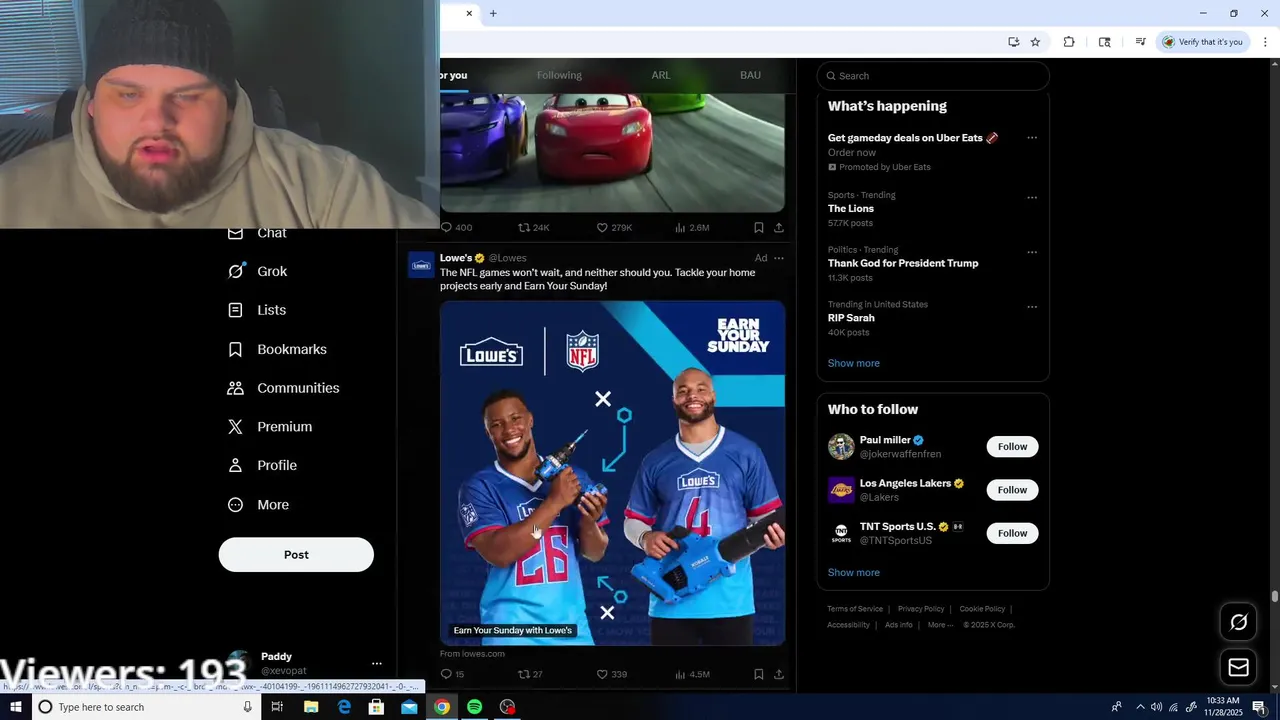This screenshot has width=1280, height=720.
Task: Open the Lists sidebar item
Action: [257, 310]
